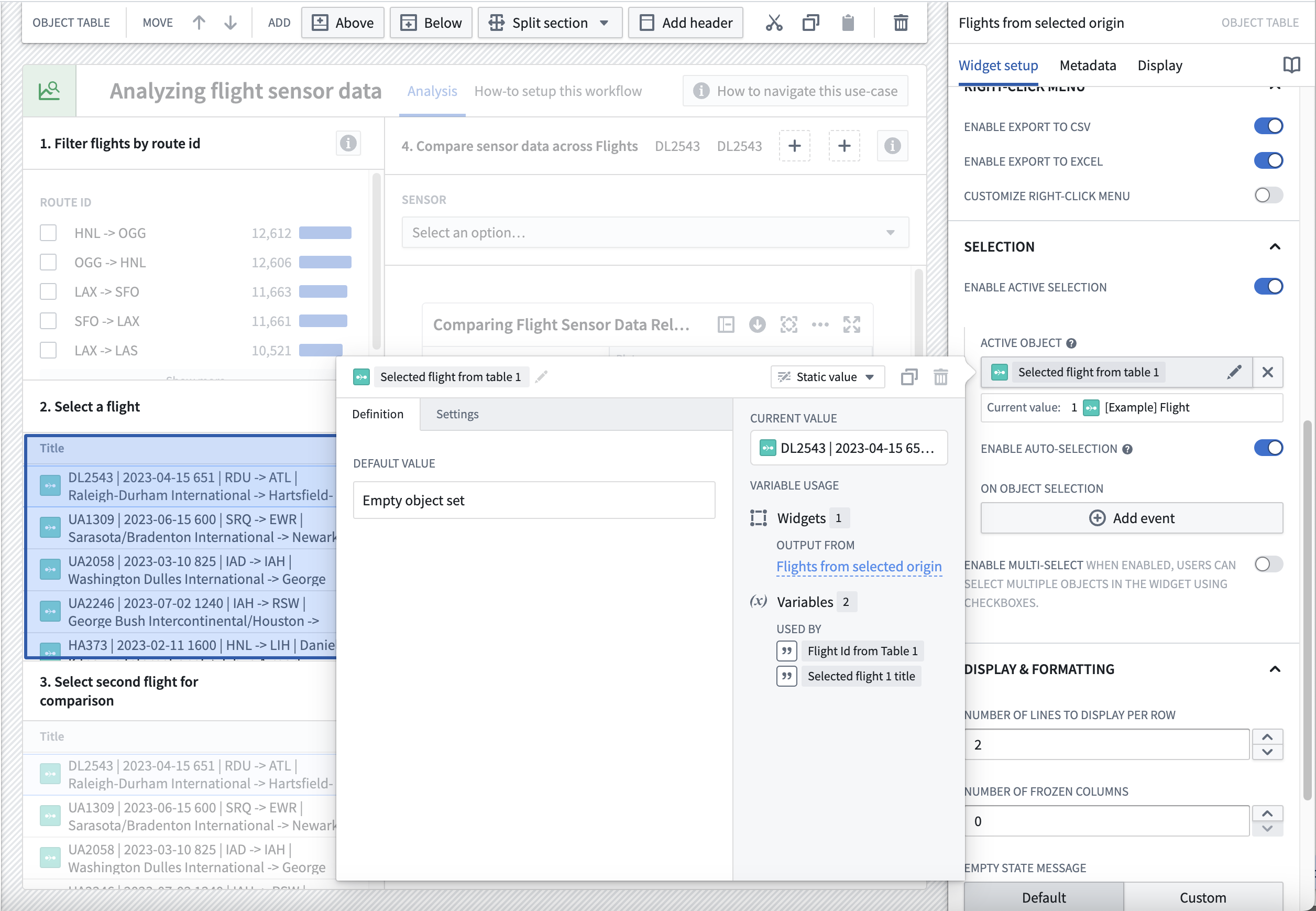The image size is (1316, 911).
Task: Enable the multi-select toggle
Action: tap(1268, 565)
